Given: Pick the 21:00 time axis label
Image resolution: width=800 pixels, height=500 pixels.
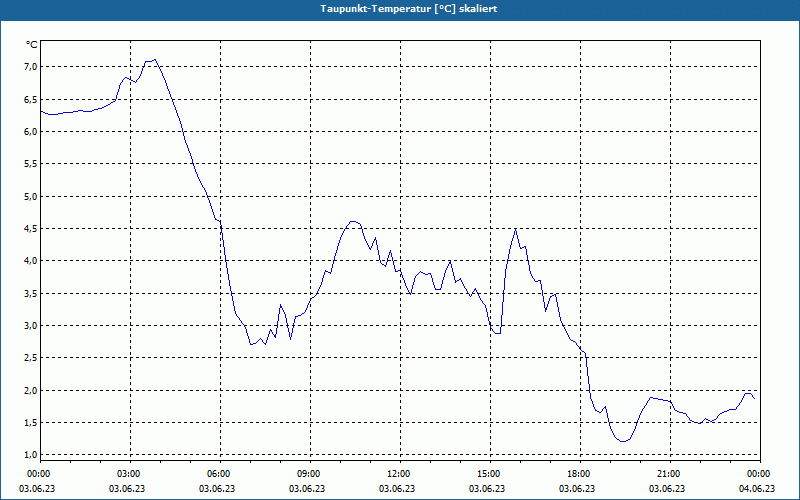Looking at the screenshot, I should coord(668,474).
